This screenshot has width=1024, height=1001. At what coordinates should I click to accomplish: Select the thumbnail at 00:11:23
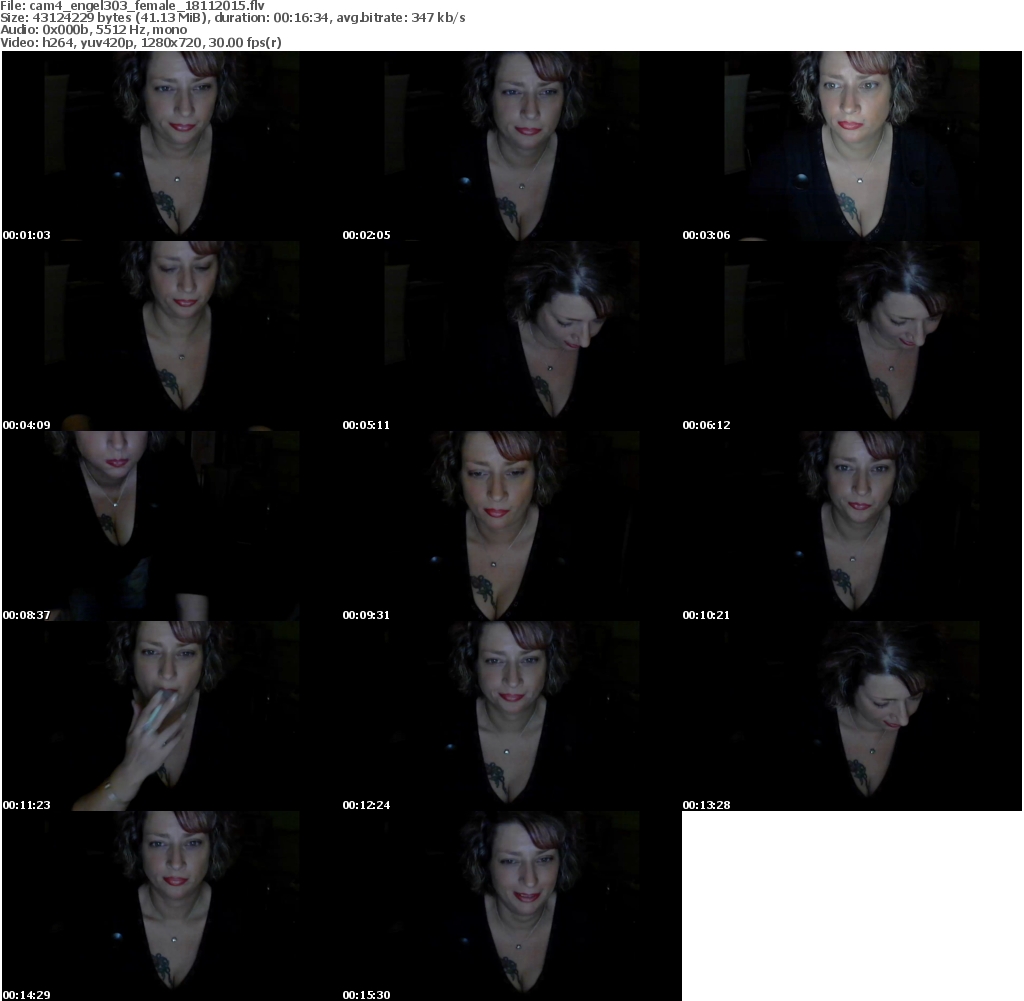[172, 716]
